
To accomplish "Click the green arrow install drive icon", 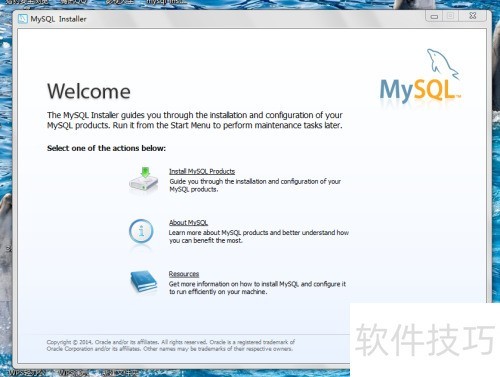I will click(144, 179).
